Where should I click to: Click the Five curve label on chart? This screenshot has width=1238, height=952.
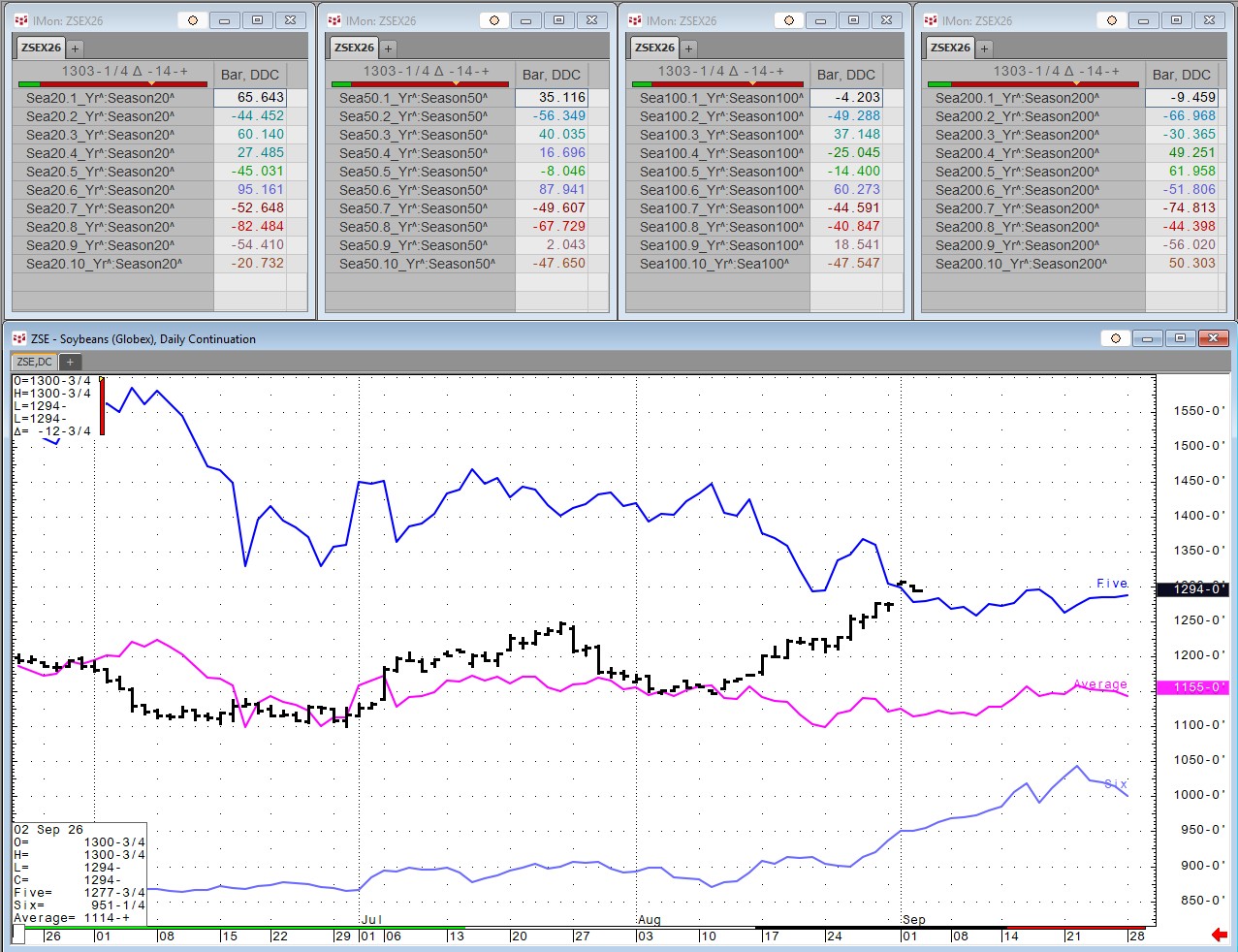click(1112, 584)
